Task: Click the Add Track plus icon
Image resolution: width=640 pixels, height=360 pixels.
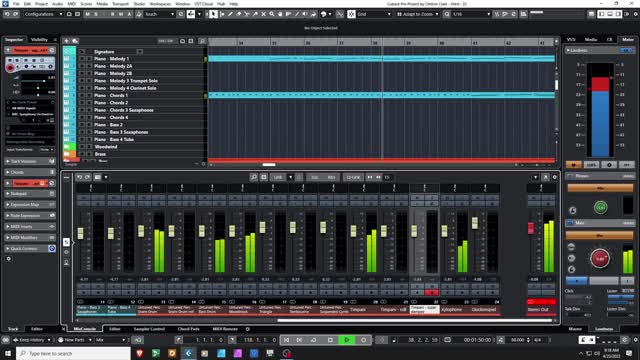Action: [66, 41]
